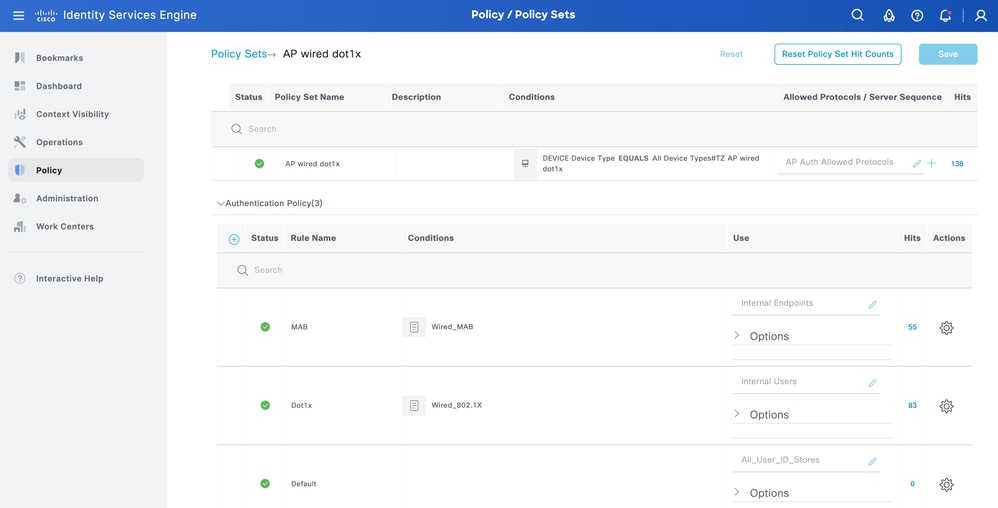This screenshot has width=998, height=508.
Task: Edit Internal Endpoints pencil icon
Action: 873,305
